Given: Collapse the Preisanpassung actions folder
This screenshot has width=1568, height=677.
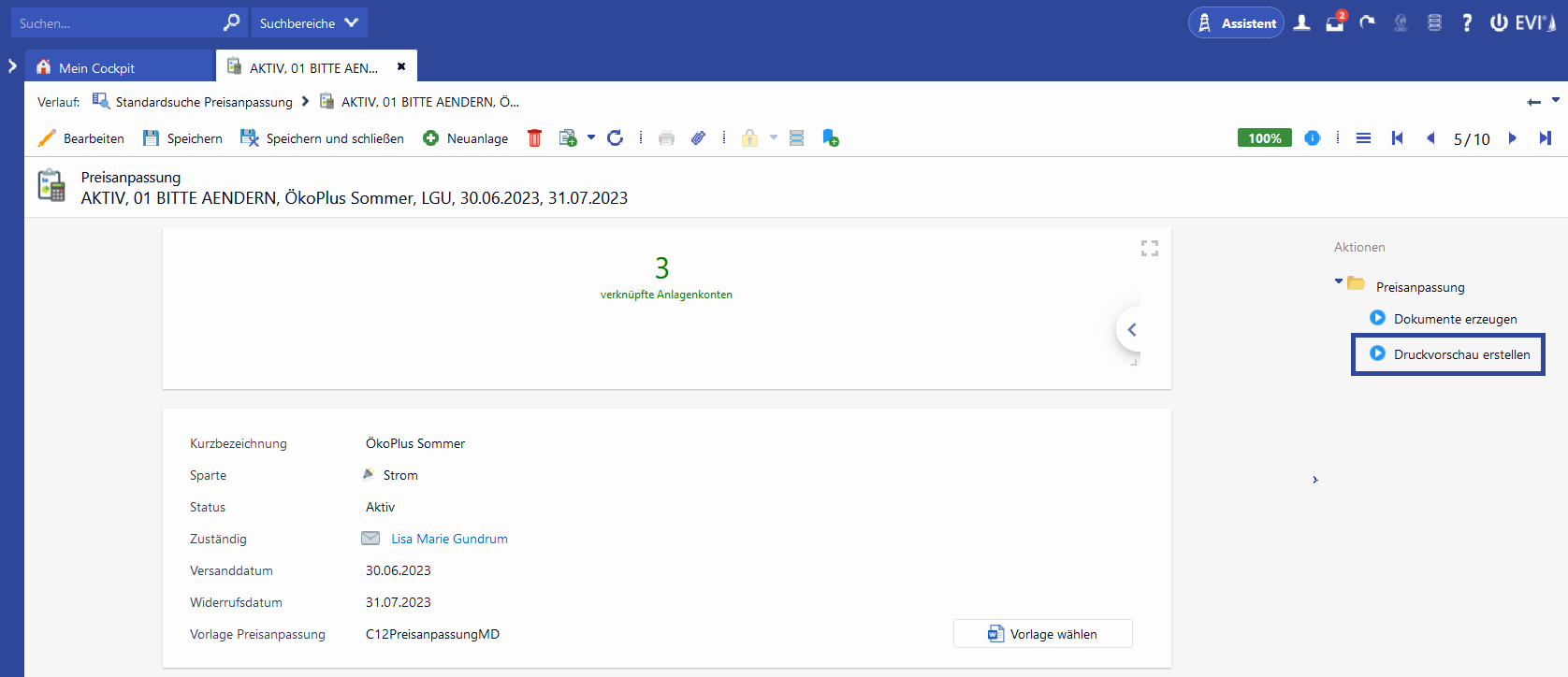Looking at the screenshot, I should [x=1339, y=281].
